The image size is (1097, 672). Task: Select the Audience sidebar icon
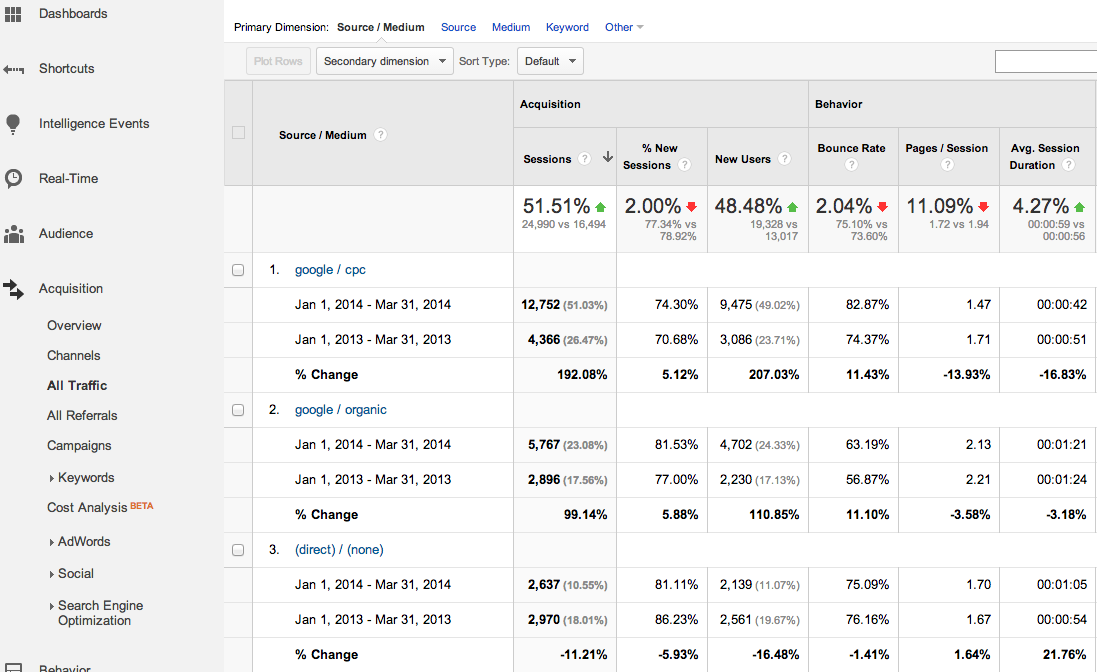[x=14, y=233]
